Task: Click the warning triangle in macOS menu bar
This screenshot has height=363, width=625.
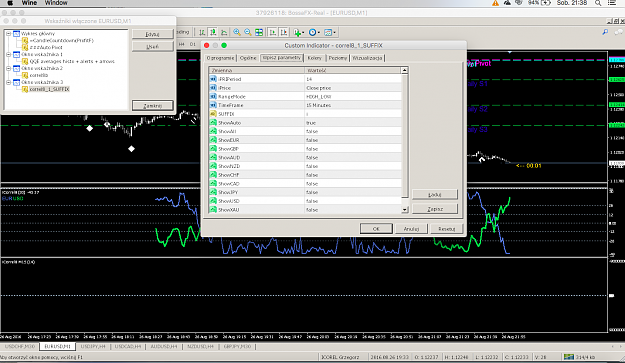Action: pos(495,3)
